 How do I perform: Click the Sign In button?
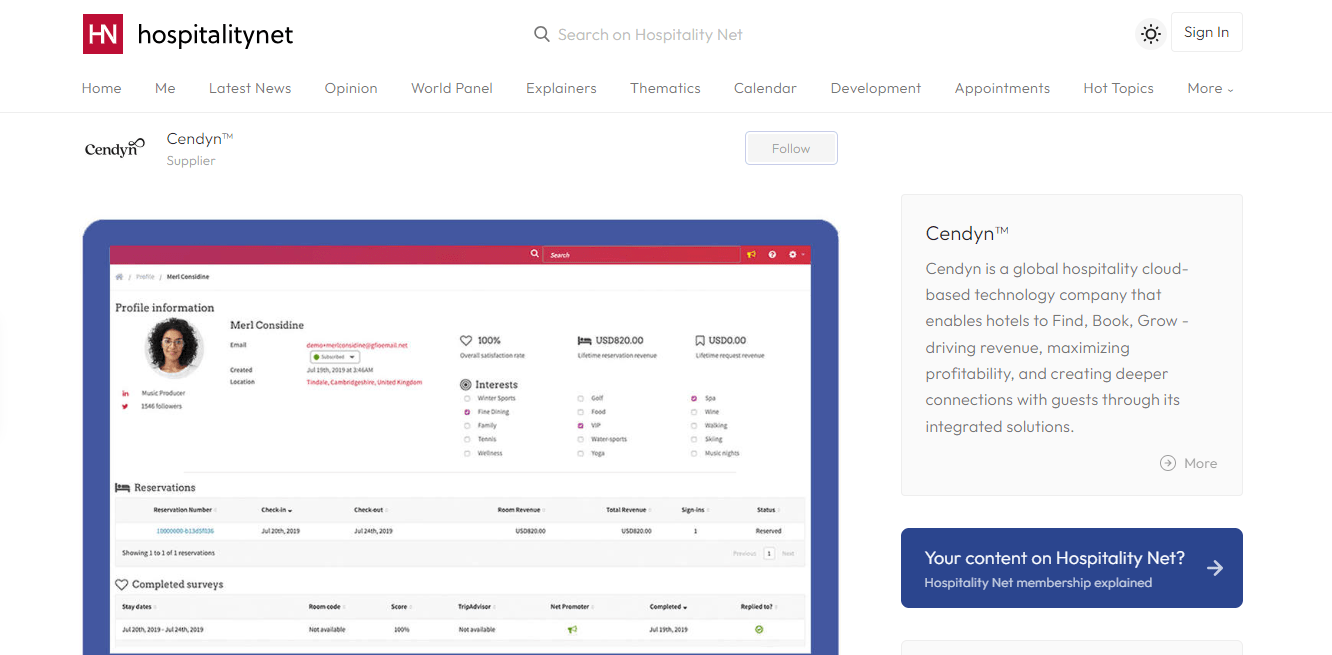click(x=1206, y=32)
